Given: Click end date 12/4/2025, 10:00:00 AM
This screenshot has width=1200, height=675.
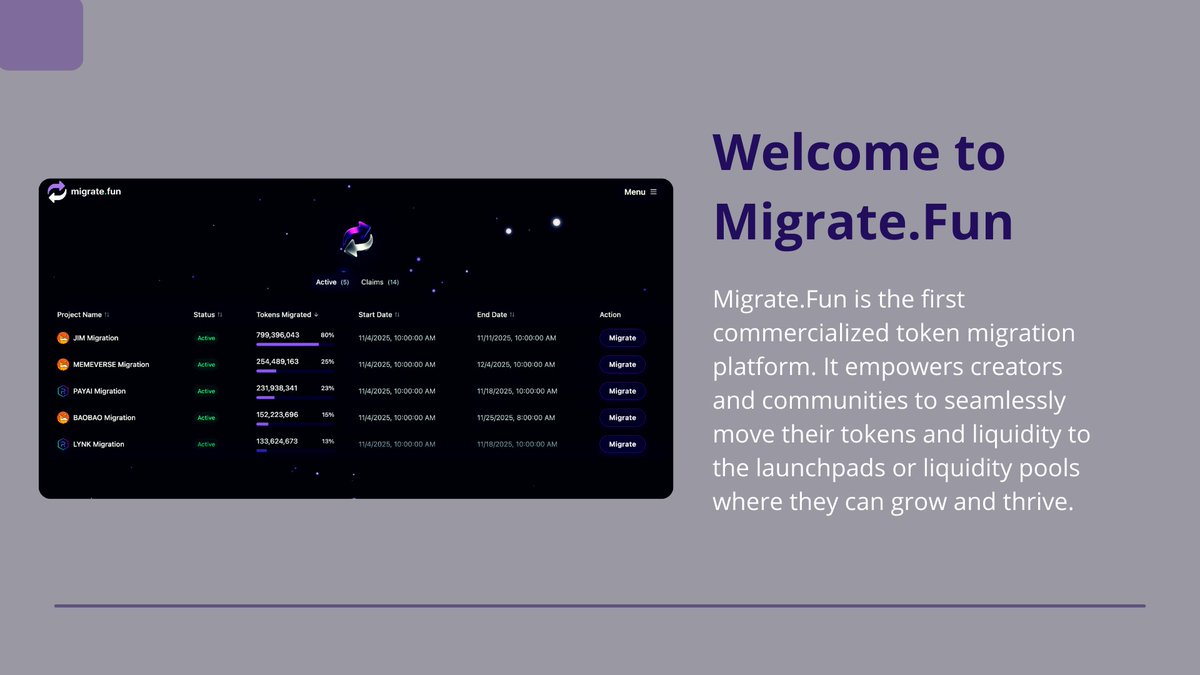Looking at the screenshot, I should [516, 365].
